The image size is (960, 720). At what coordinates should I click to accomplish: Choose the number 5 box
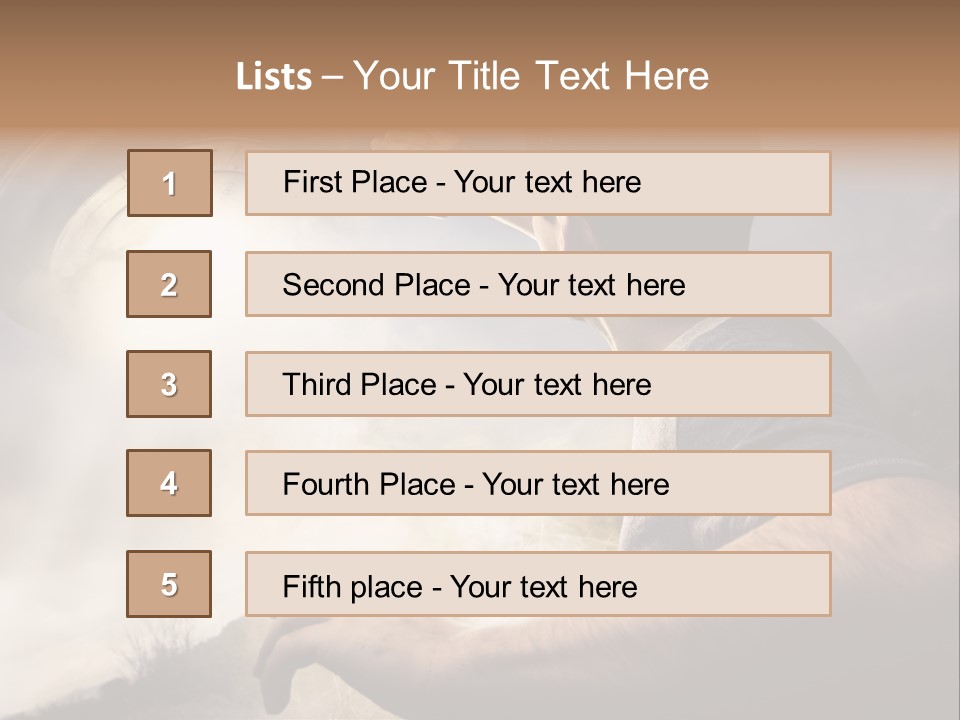170,584
